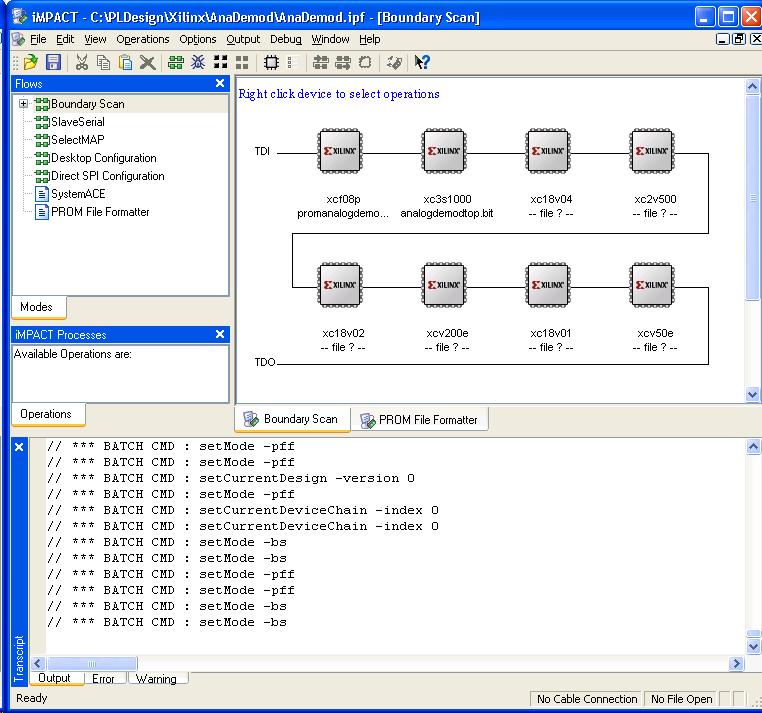Close the Flows panel
The width and height of the screenshot is (762, 713).
(x=220, y=84)
